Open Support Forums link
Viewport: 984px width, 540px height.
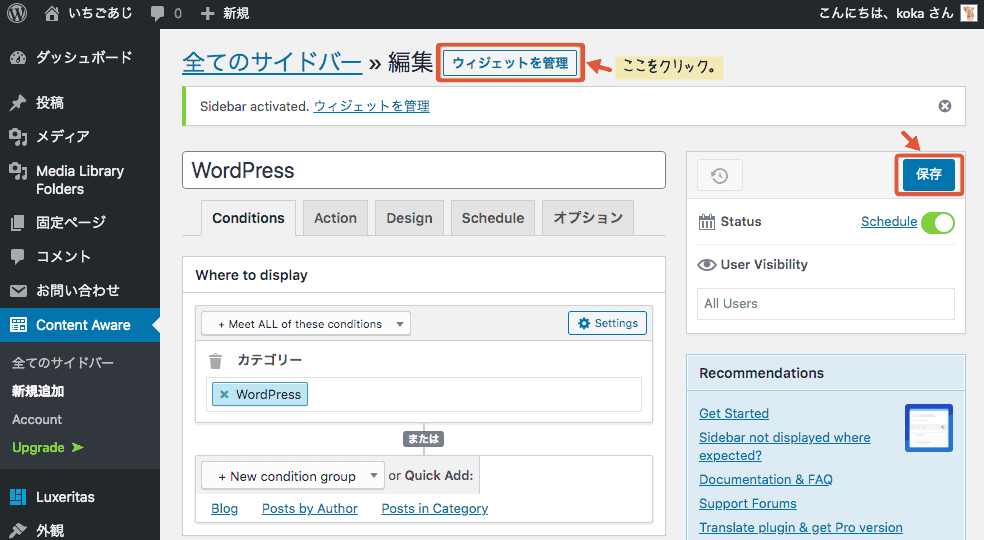747,504
